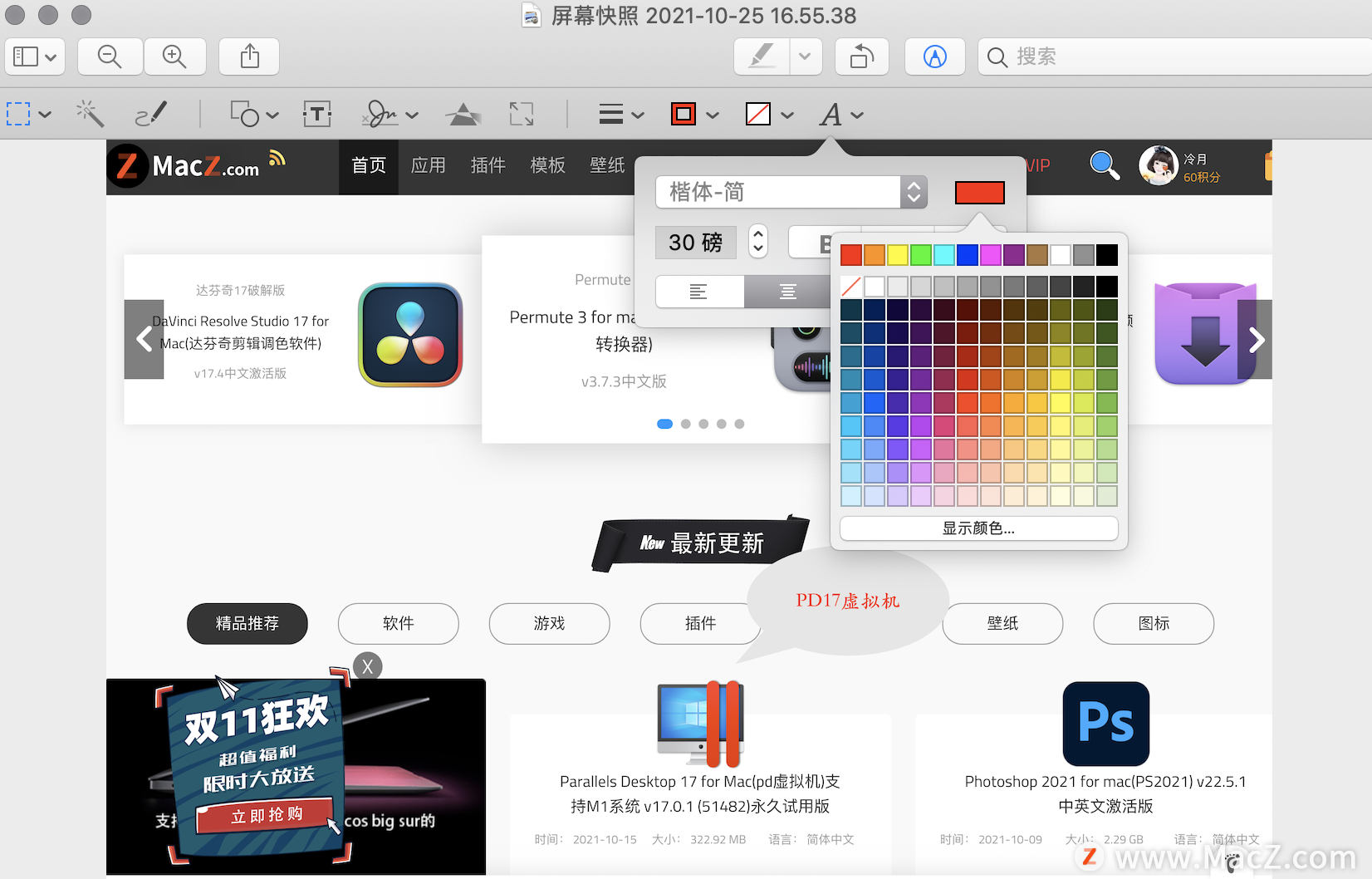Open the Sign signature tool
The height and width of the screenshot is (879, 1372).
coord(381,114)
